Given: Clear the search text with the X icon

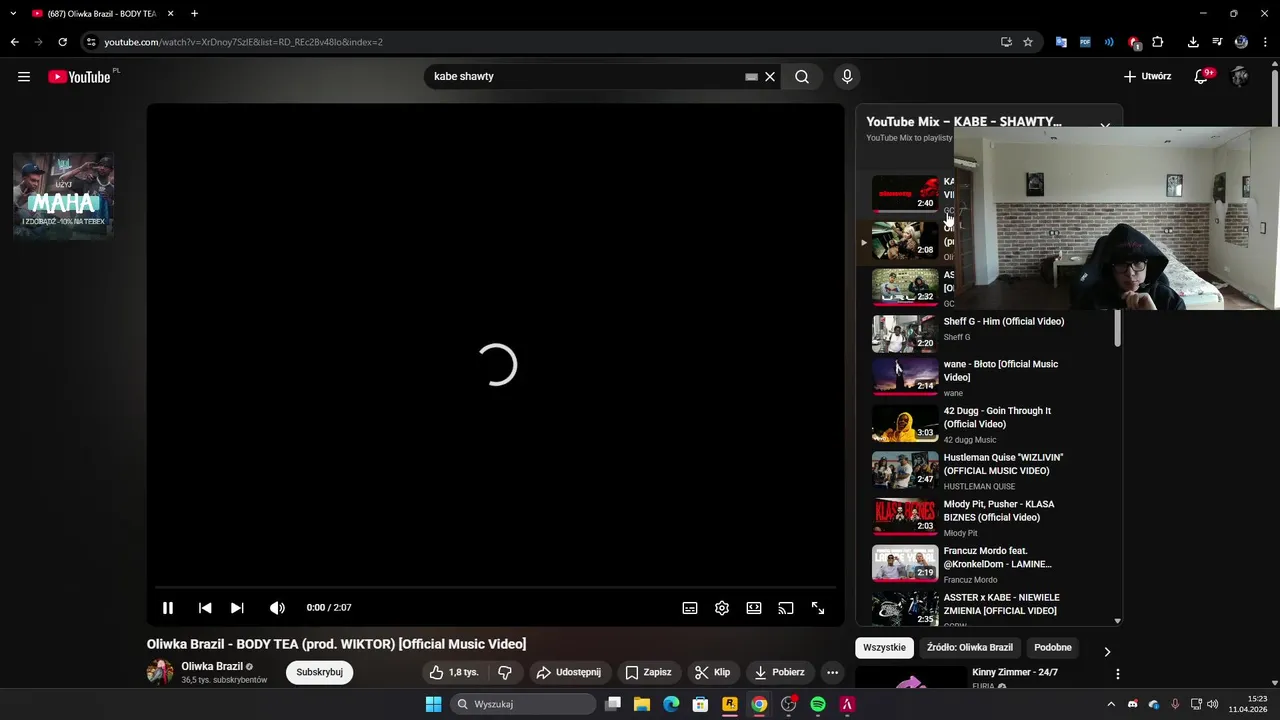Looking at the screenshot, I should tap(770, 77).
